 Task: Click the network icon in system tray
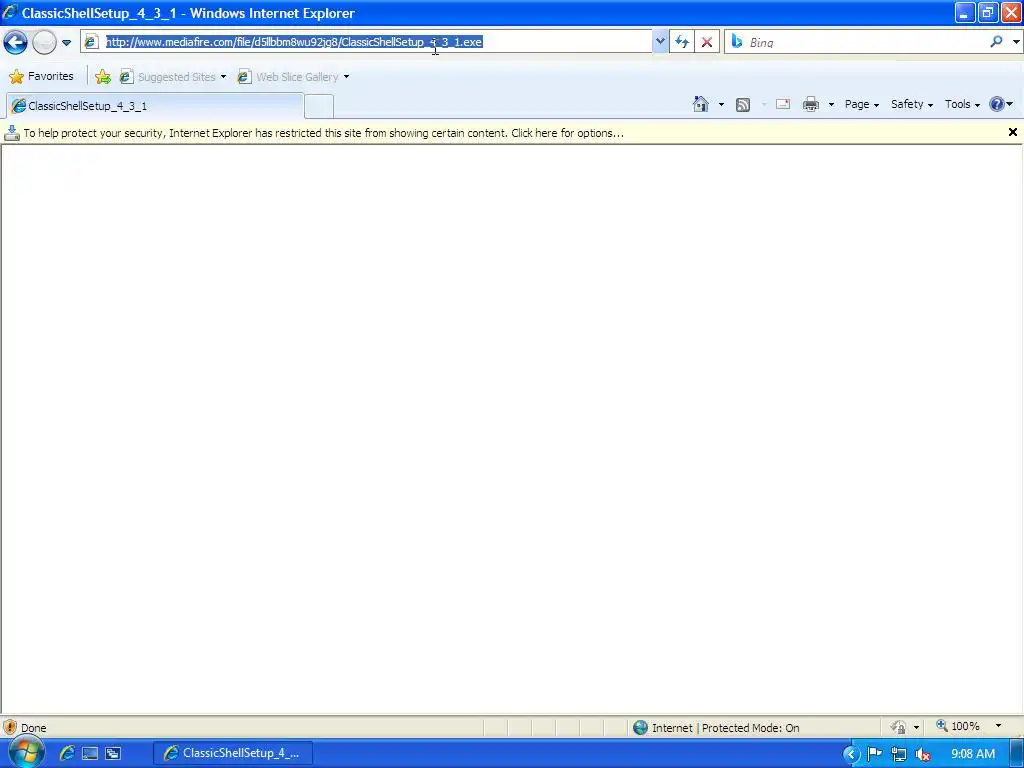[899, 754]
